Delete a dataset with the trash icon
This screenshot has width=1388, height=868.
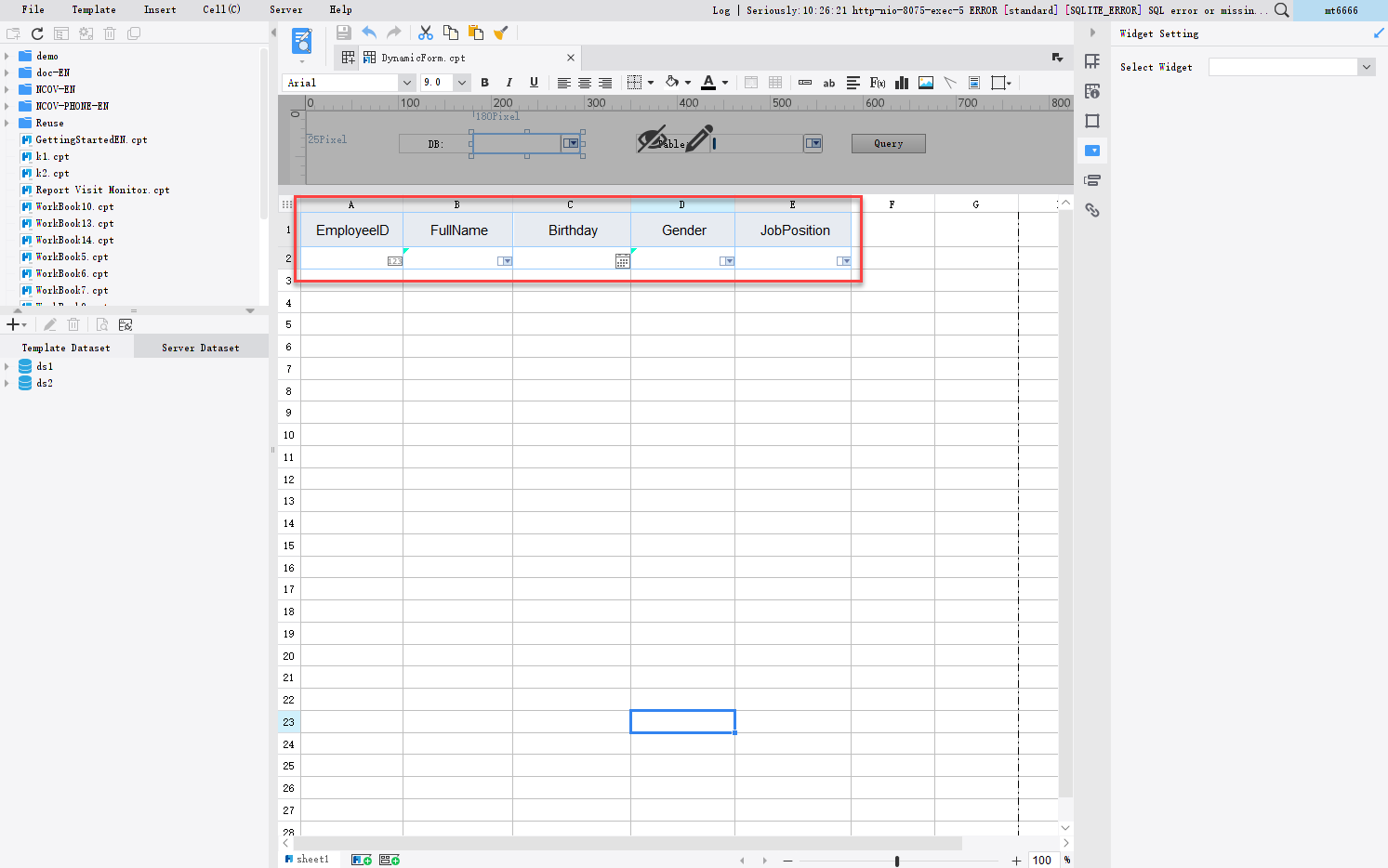[x=73, y=324]
